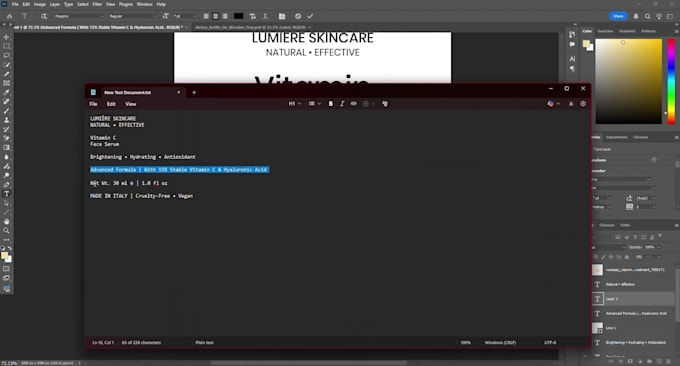680x366 pixels.
Task: Select the Eyedropper tool
Action: coord(7,92)
